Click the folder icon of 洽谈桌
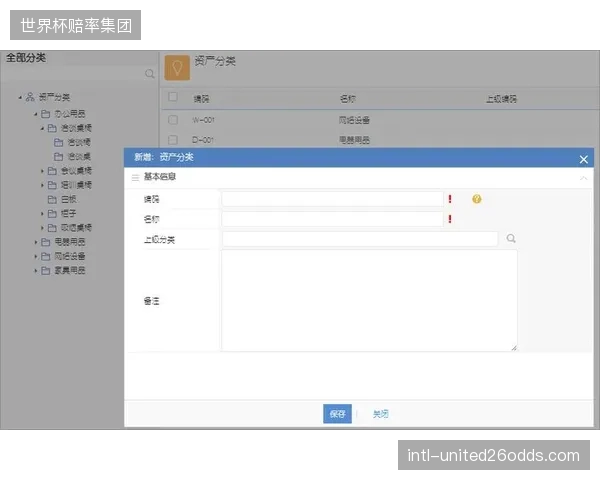This screenshot has width=600, height=480. coord(59,157)
